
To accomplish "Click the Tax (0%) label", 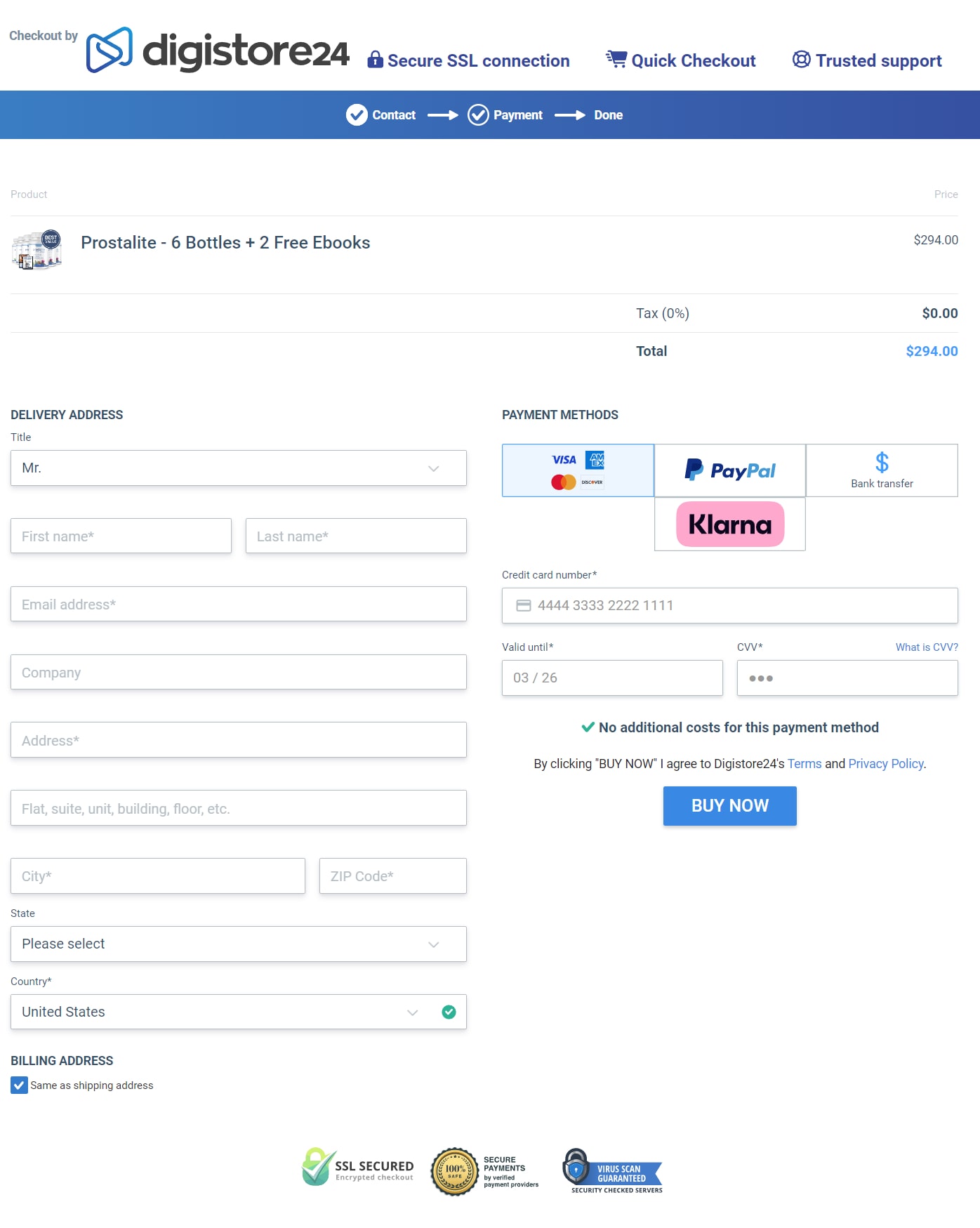I will tap(663, 313).
